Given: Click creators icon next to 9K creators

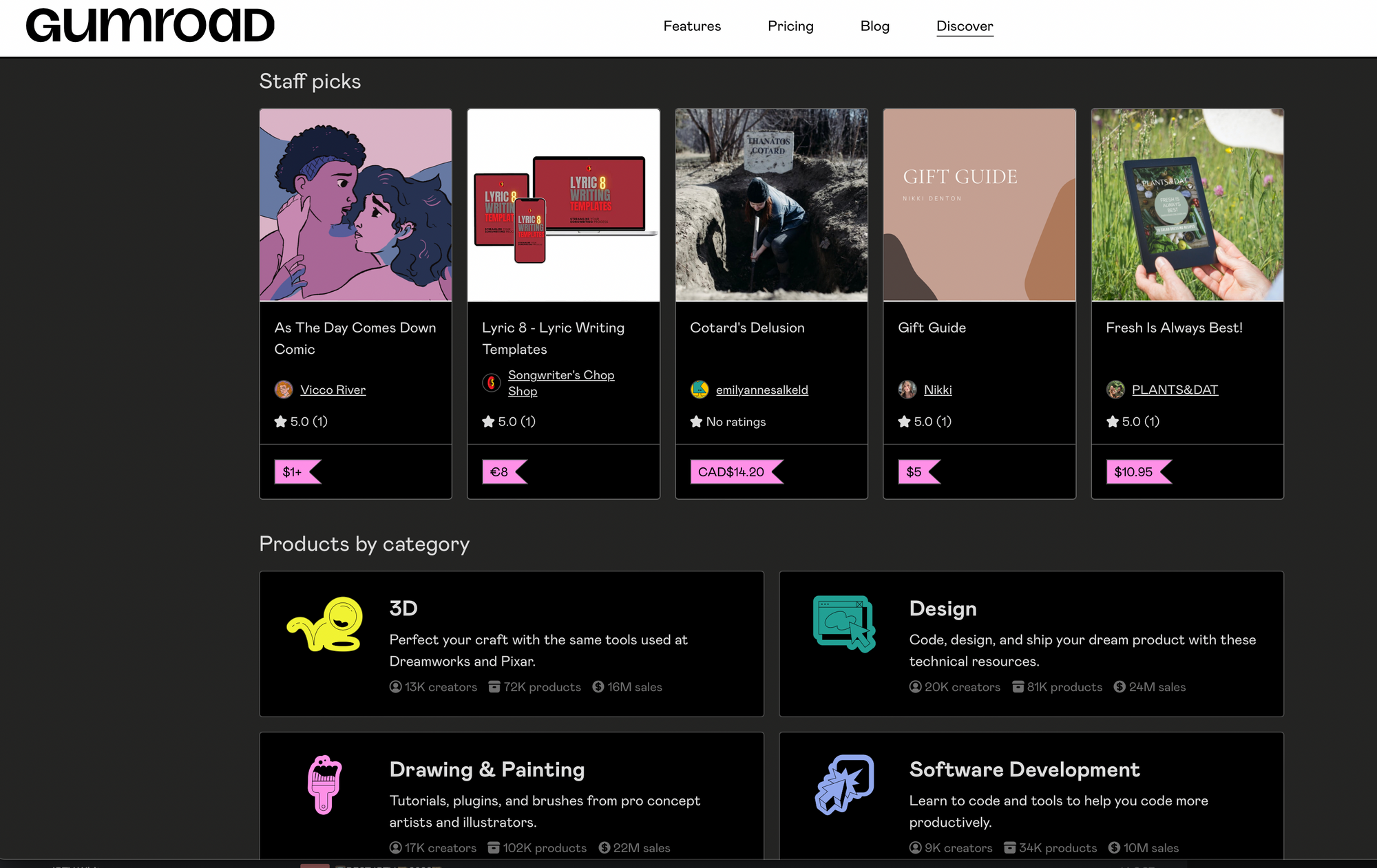Looking at the screenshot, I should [x=915, y=847].
